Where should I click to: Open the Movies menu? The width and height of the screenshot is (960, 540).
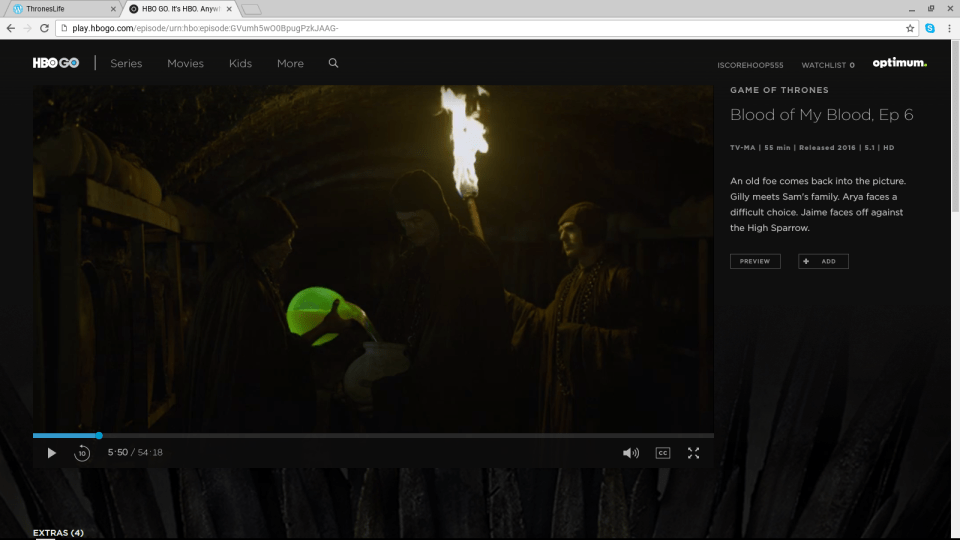(185, 63)
